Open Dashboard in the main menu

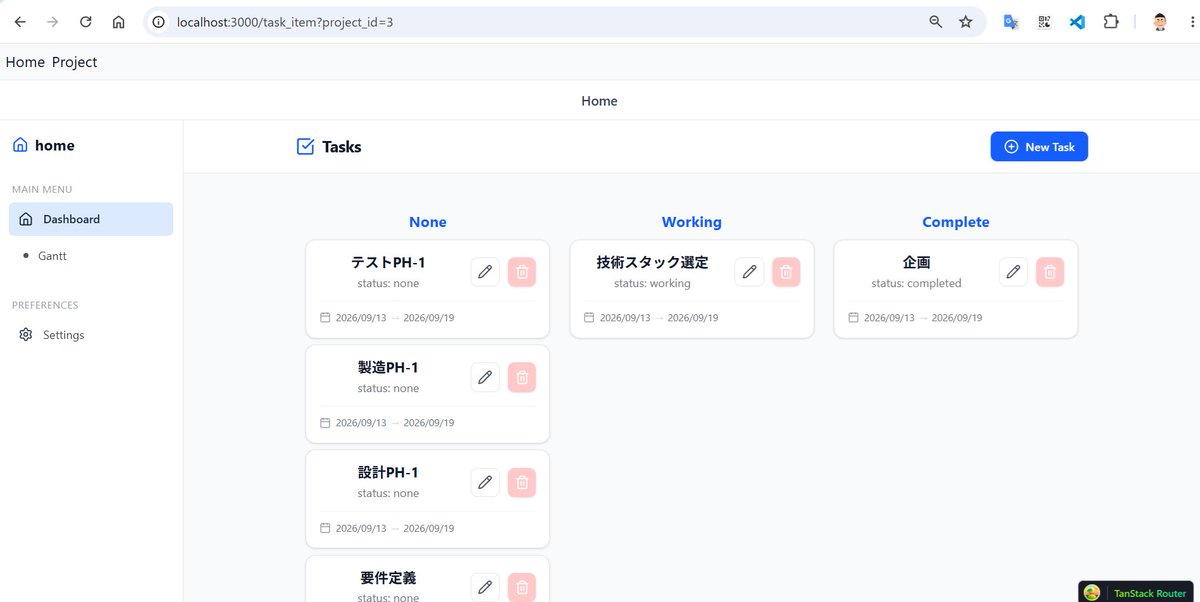click(x=91, y=219)
